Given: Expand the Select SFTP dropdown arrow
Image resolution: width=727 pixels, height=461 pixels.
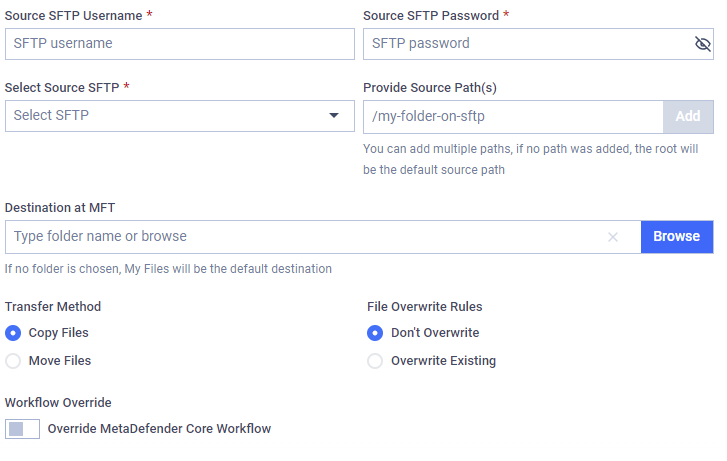Looking at the screenshot, I should click(334, 115).
